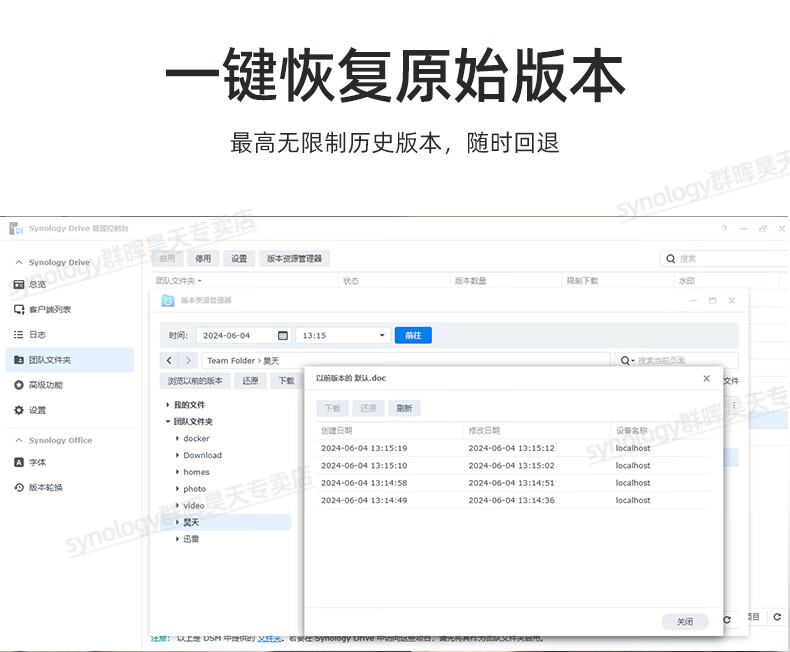
Task: Click the 停用 disable button
Action: (x=203, y=258)
